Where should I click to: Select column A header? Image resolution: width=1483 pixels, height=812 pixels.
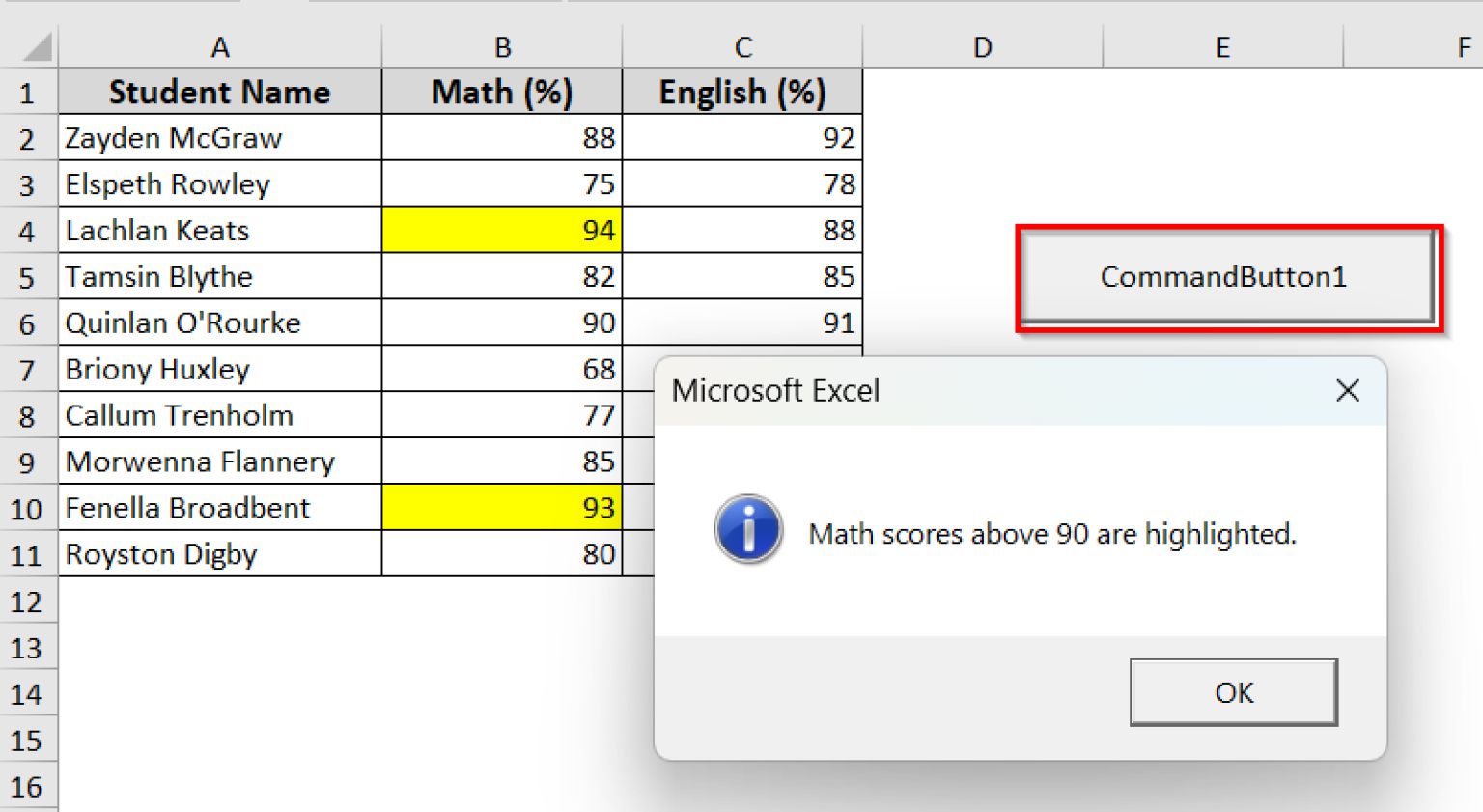(220, 47)
